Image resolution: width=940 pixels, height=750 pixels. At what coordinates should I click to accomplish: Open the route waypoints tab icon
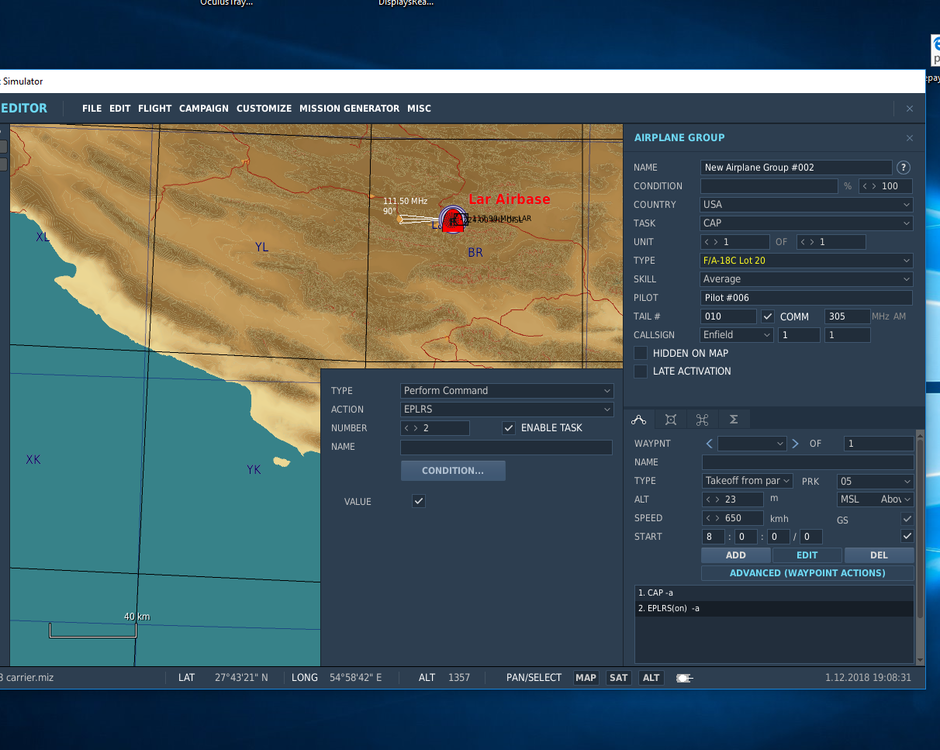(639, 419)
